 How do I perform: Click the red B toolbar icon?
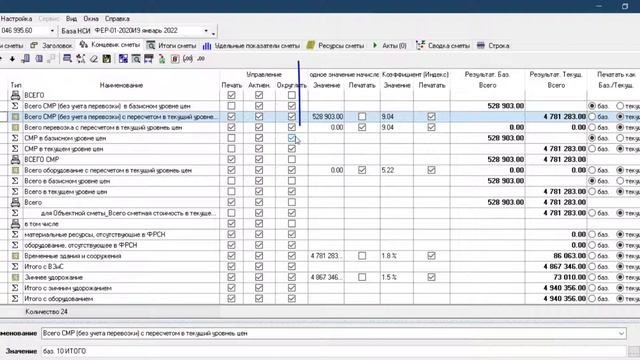click(175, 59)
